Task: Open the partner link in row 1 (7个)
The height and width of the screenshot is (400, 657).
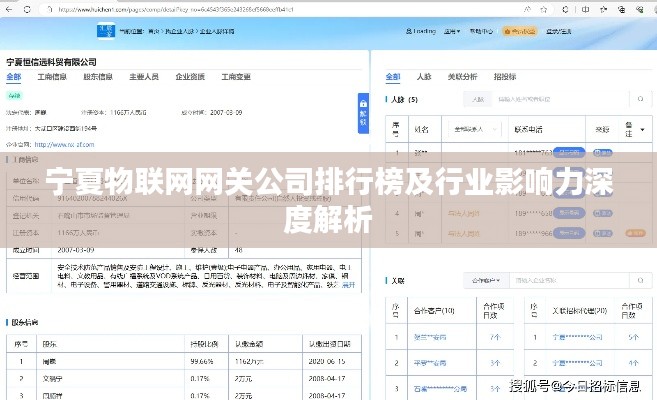Action: tap(430, 337)
